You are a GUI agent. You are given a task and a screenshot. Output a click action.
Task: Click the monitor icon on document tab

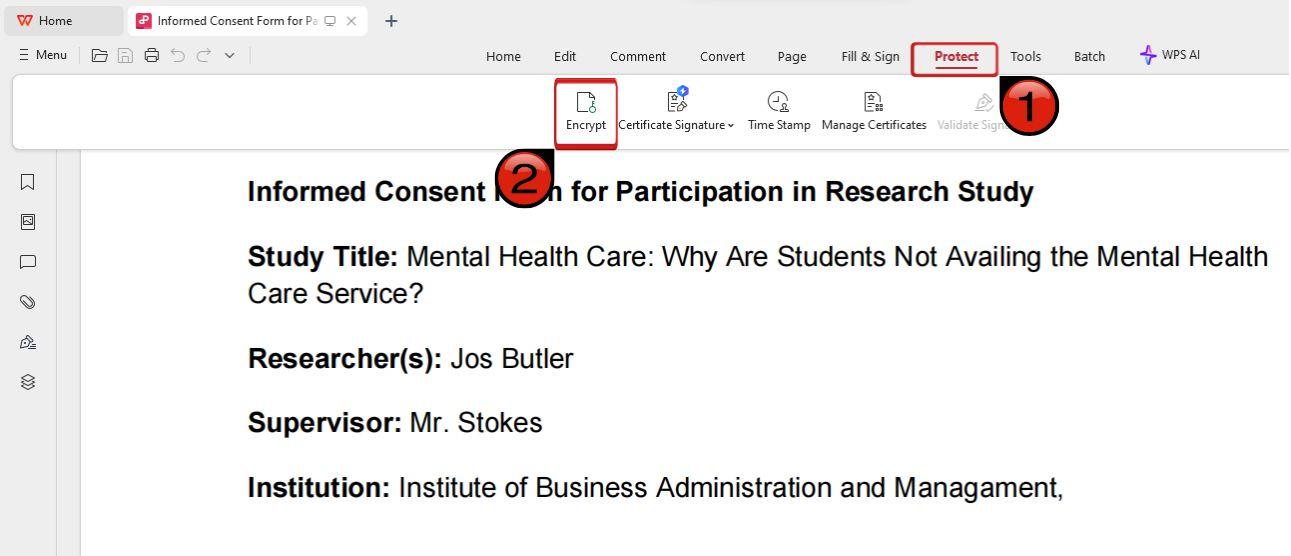click(x=330, y=20)
